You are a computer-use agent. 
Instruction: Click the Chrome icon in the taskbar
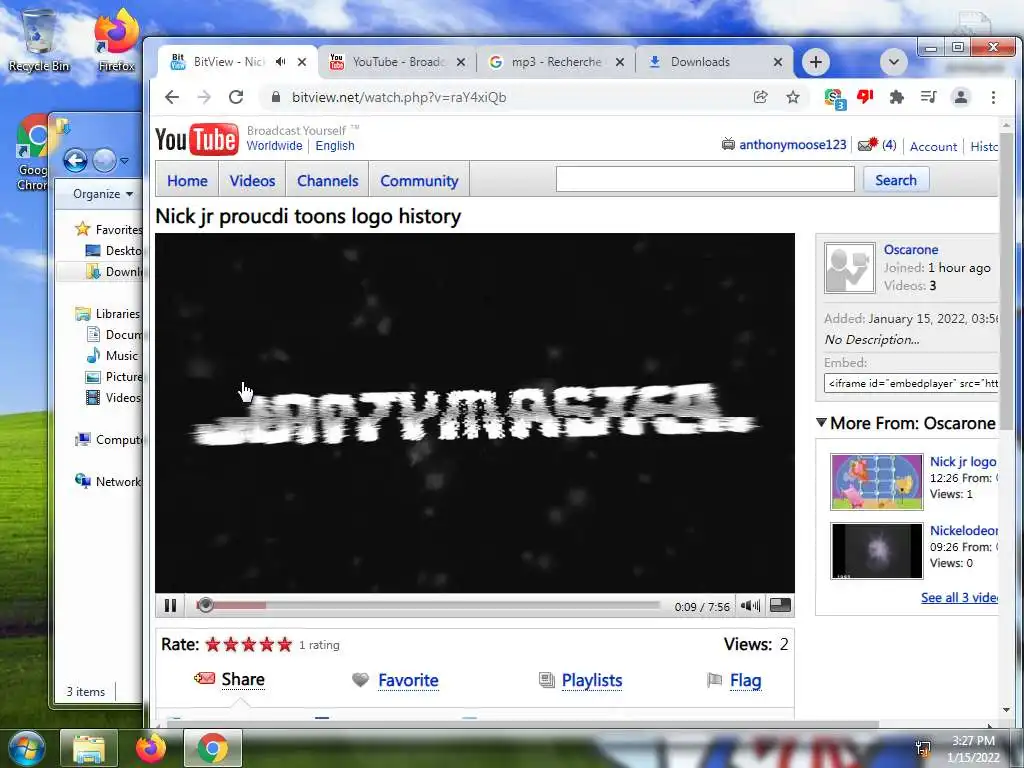click(x=213, y=748)
